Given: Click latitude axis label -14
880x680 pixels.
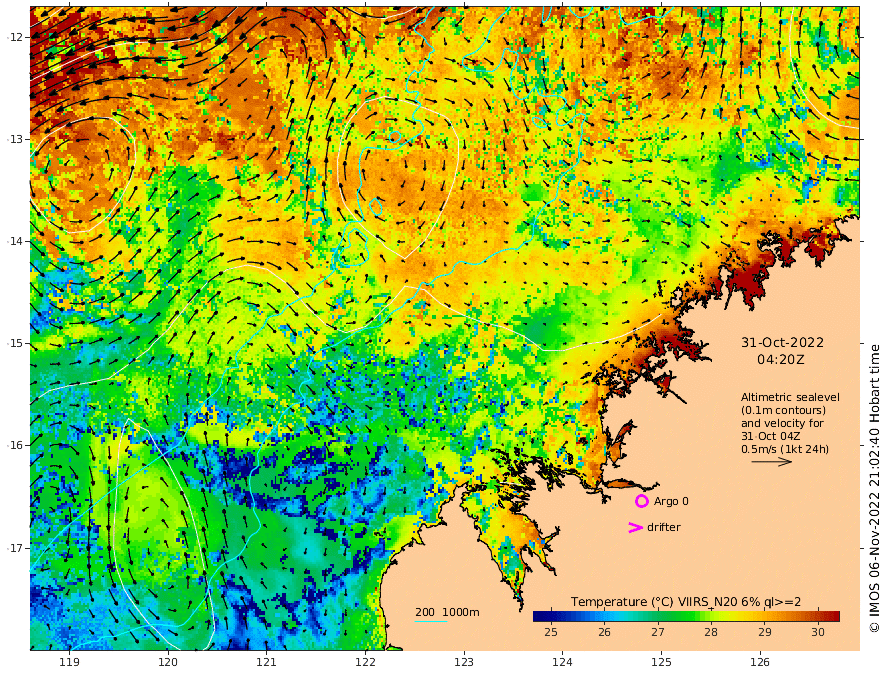Looking at the screenshot, I should (15, 241).
